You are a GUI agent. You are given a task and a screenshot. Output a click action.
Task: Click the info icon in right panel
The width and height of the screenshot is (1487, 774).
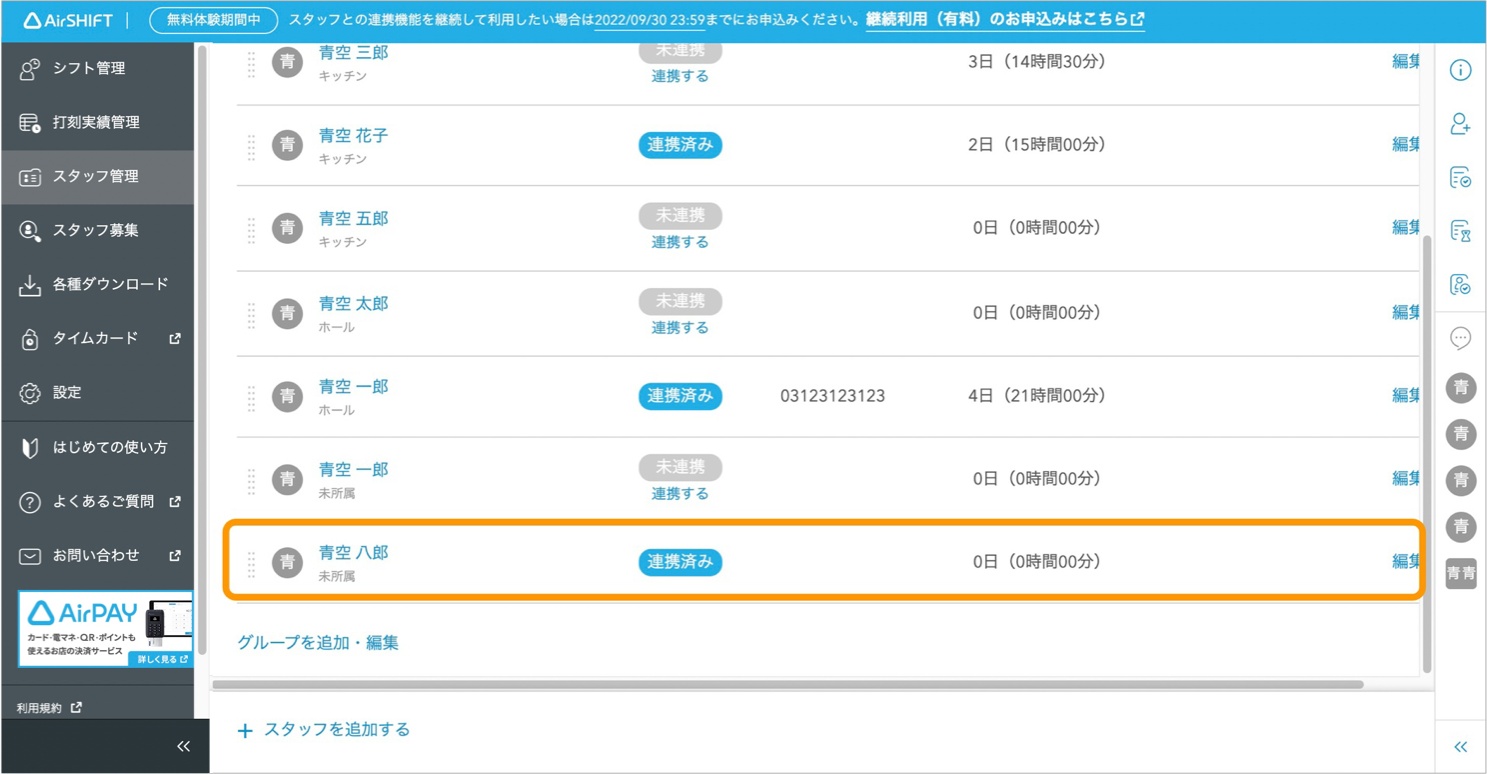click(1460, 70)
